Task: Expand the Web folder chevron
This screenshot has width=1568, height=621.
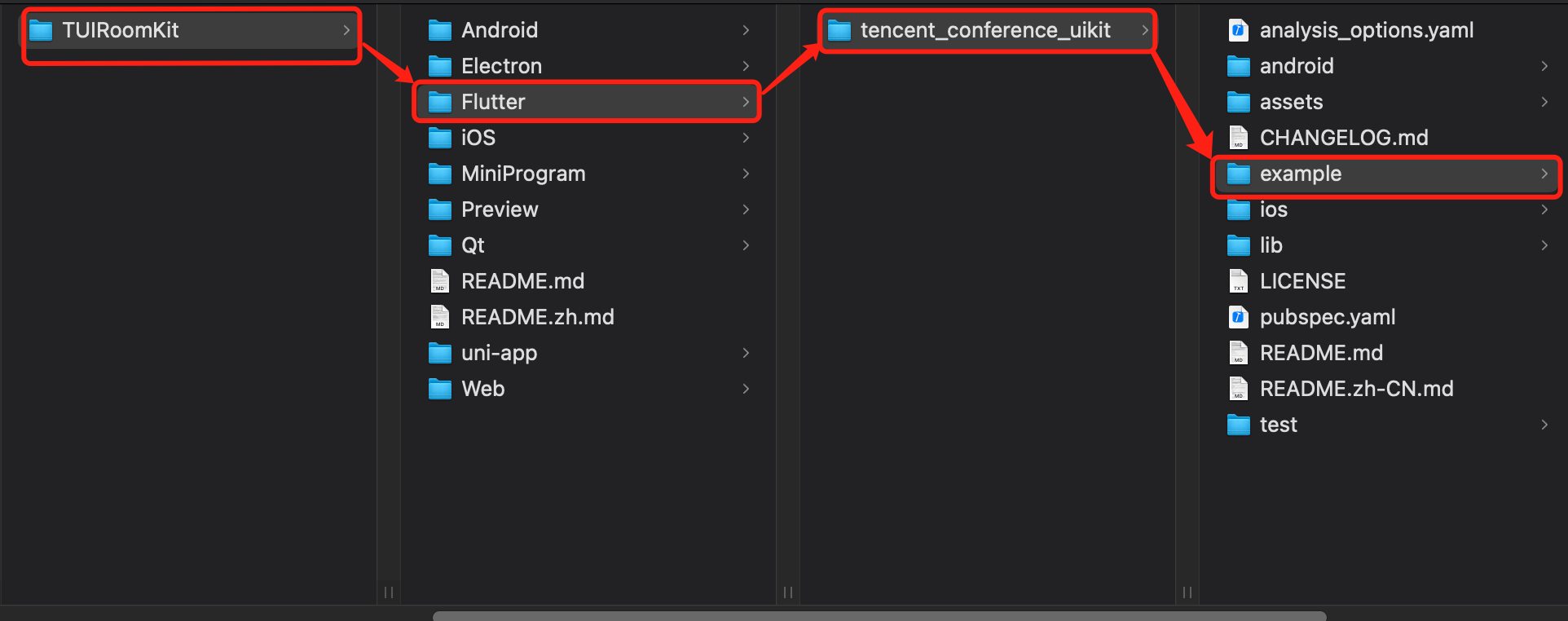Action: coord(746,389)
